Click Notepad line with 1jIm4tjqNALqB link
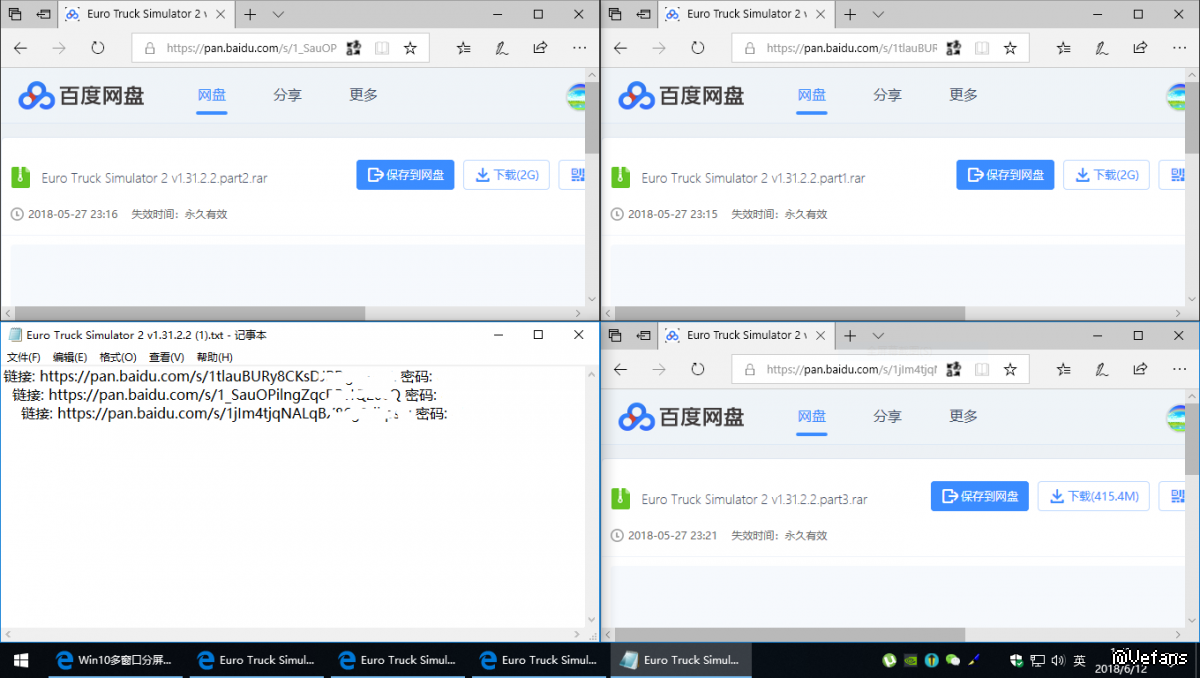Viewport: 1200px width, 678px height. point(234,413)
